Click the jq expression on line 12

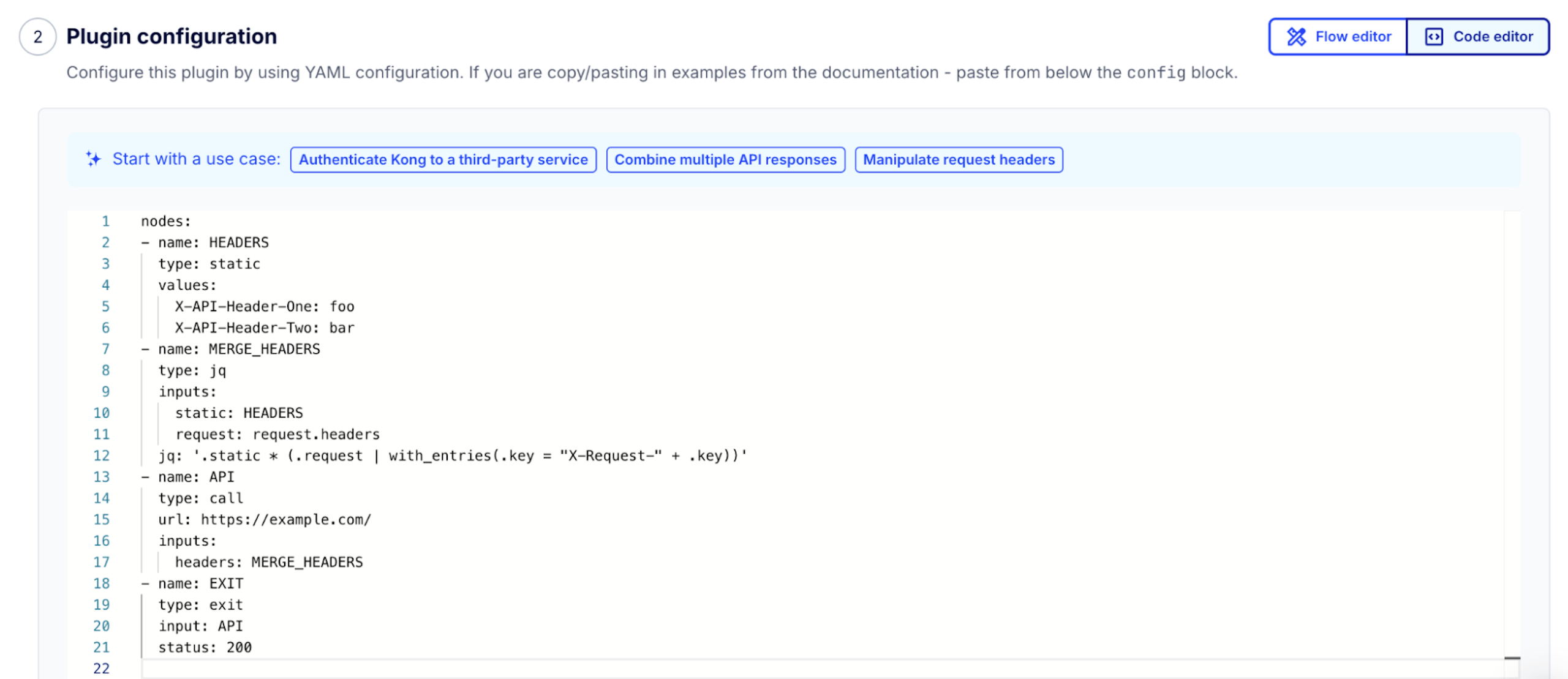tap(453, 456)
